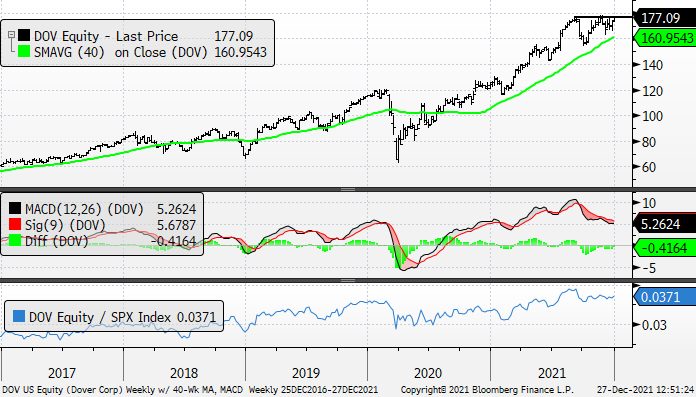
Task: Click the 160.9543 legend value
Action: (241, 52)
